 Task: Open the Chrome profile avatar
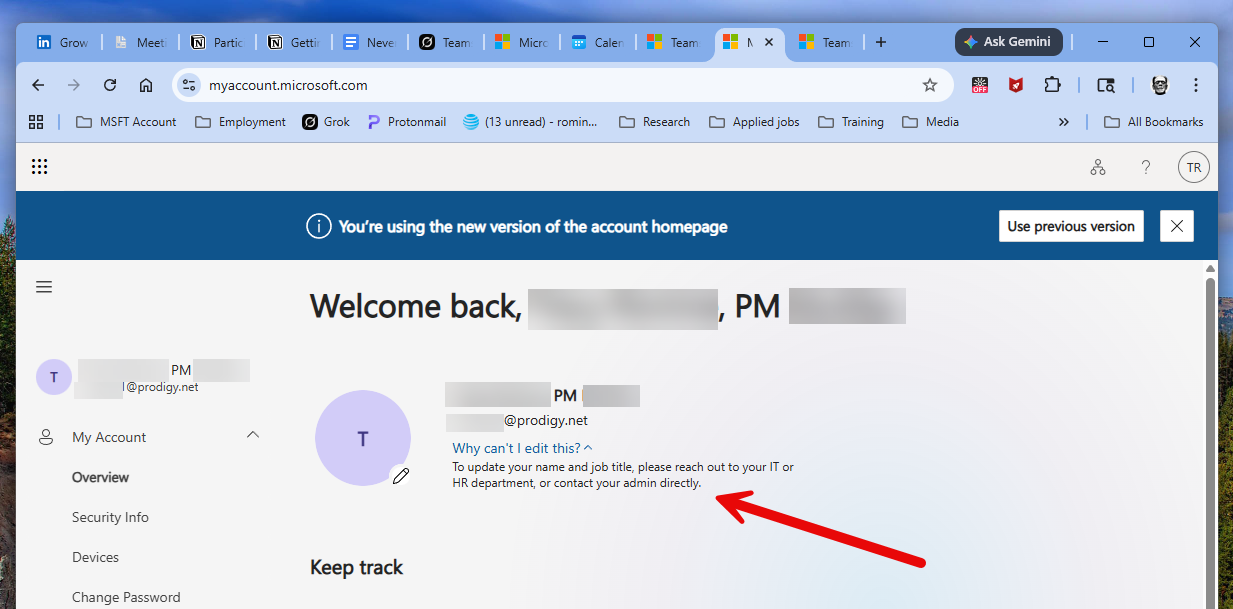tap(1160, 85)
